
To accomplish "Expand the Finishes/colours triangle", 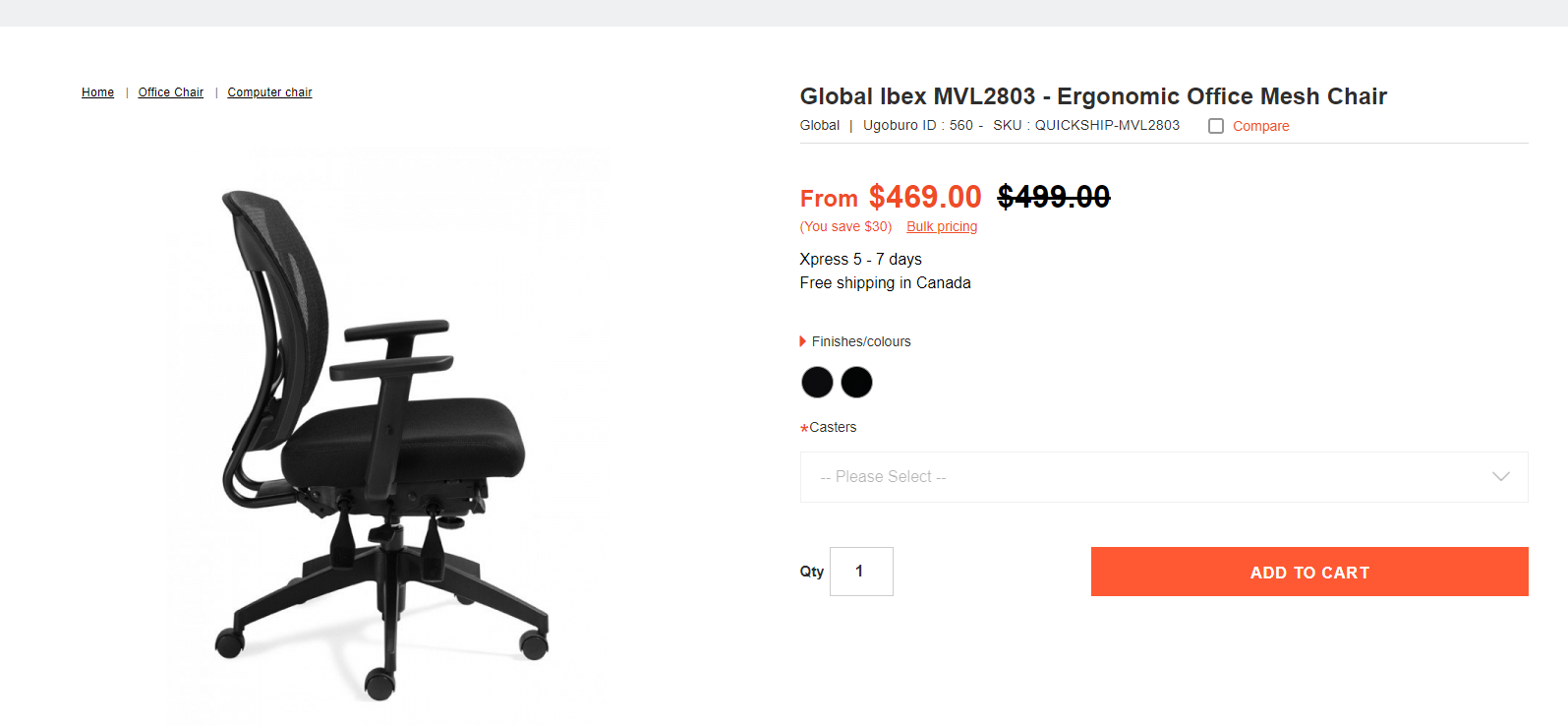I will (x=803, y=341).
